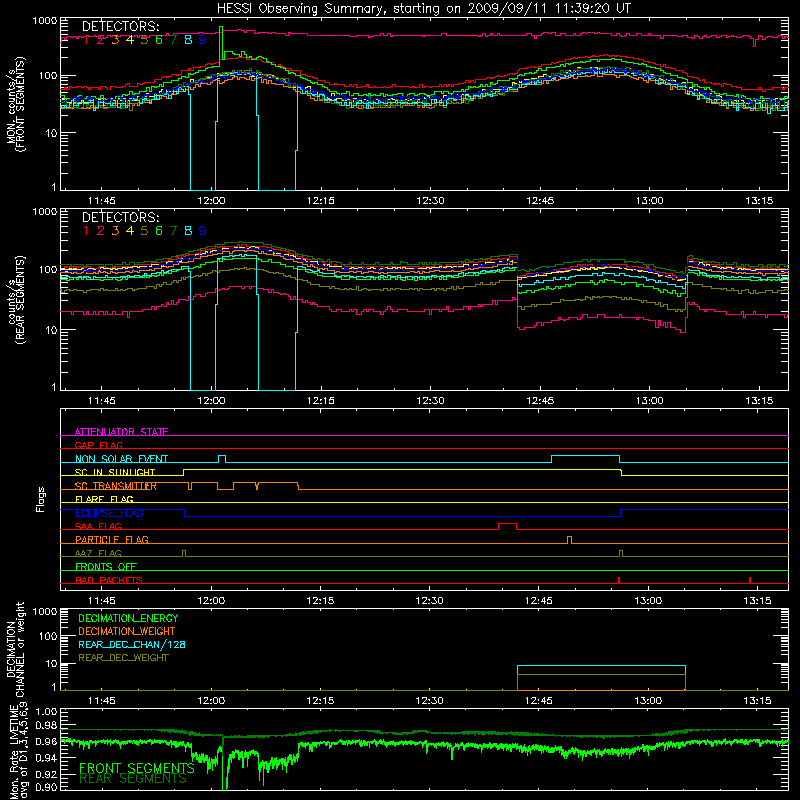Click the cyan REAR_DEC_CHAN step top in the decimation plot
Viewport: 800px width, 800px height.
[x=601, y=666]
